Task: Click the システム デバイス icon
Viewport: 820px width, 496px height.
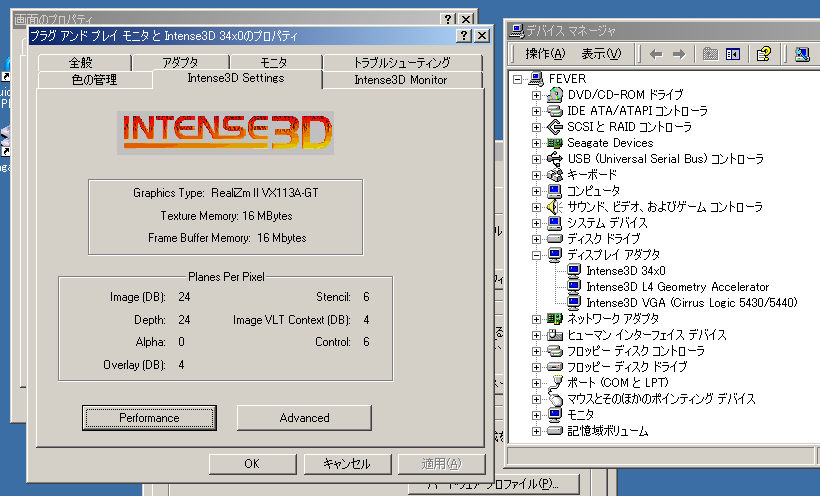Action: point(554,223)
